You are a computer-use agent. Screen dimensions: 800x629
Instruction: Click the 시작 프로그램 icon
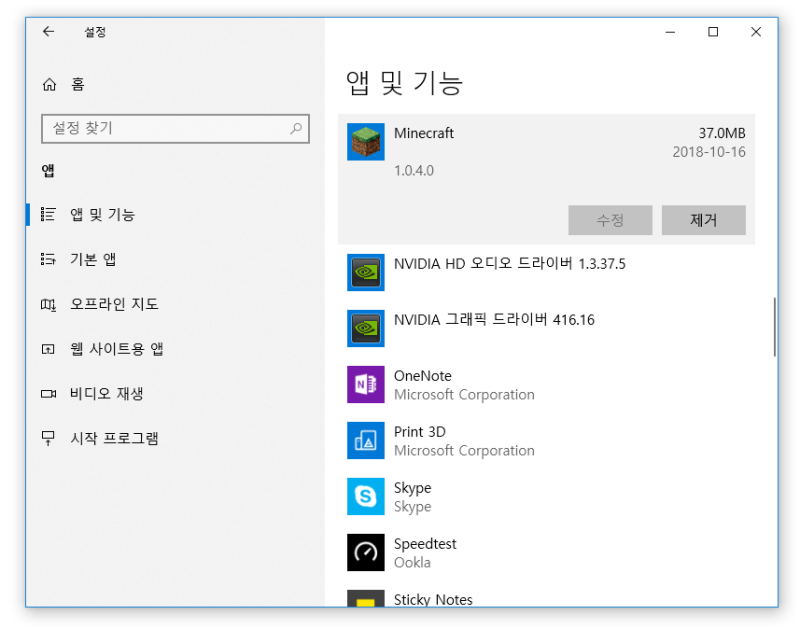coord(48,438)
